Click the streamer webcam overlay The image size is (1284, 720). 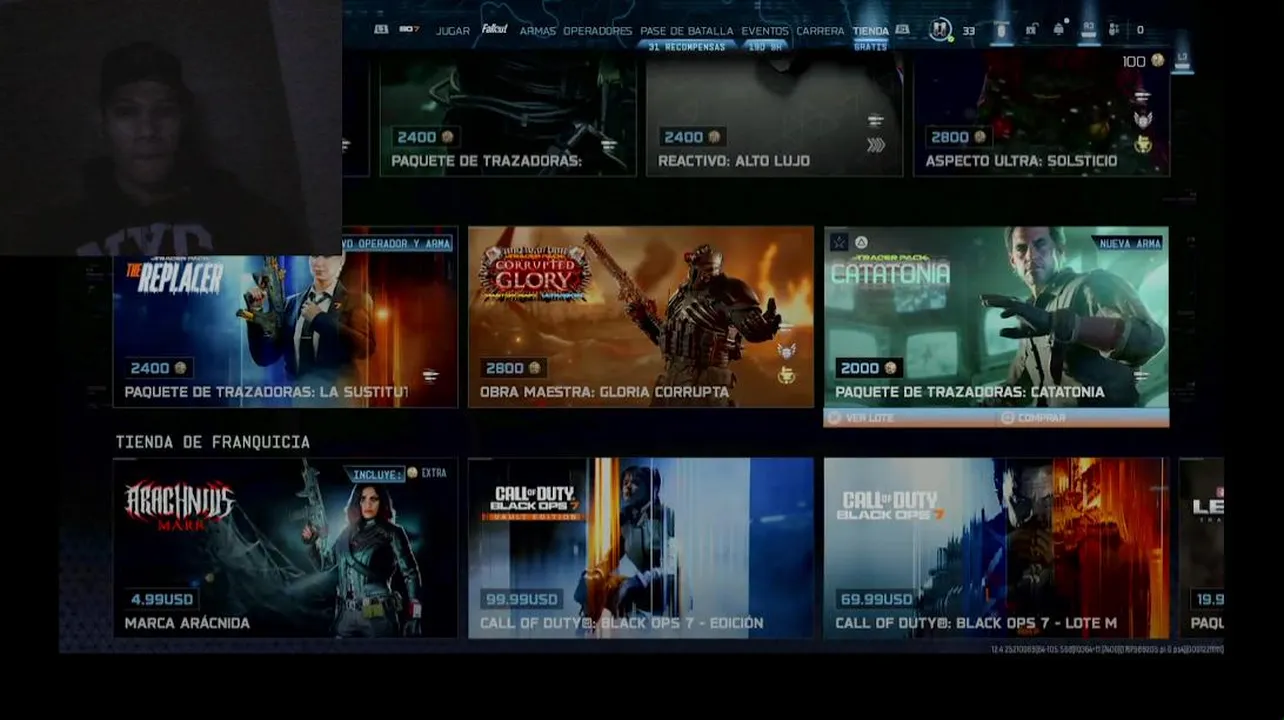(171, 127)
